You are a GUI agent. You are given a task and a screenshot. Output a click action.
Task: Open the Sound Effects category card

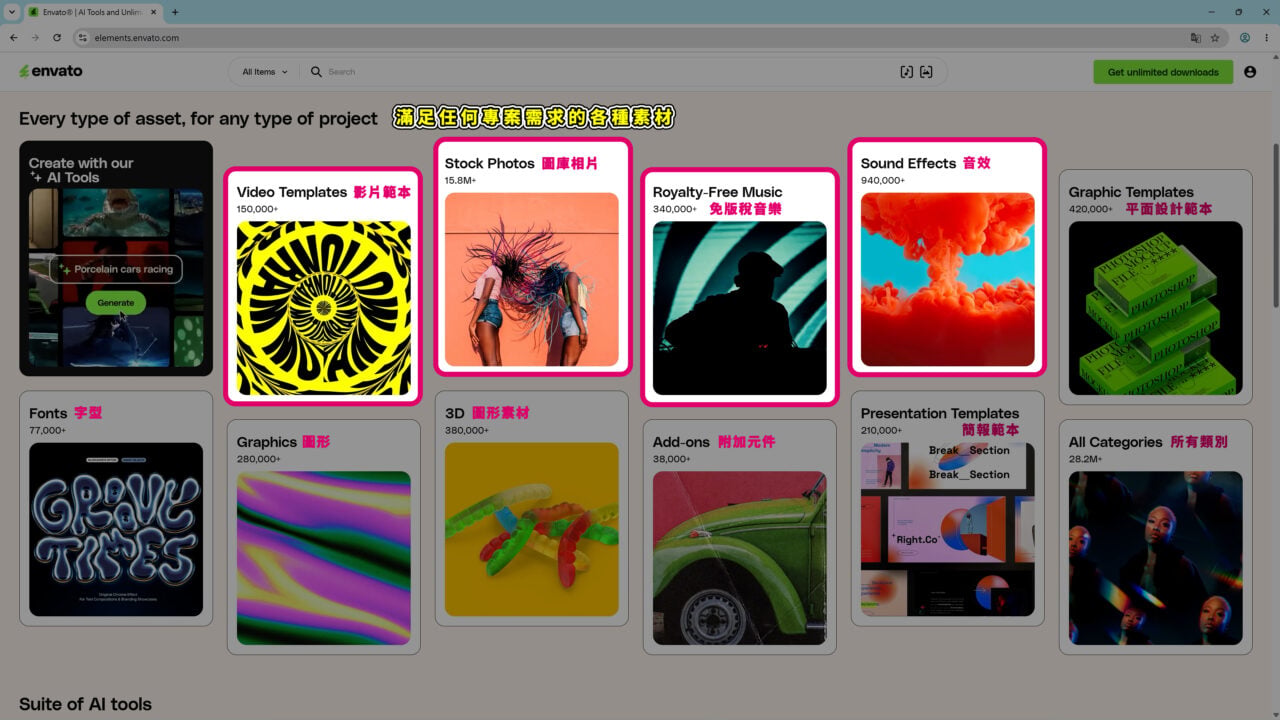pyautogui.click(x=947, y=257)
